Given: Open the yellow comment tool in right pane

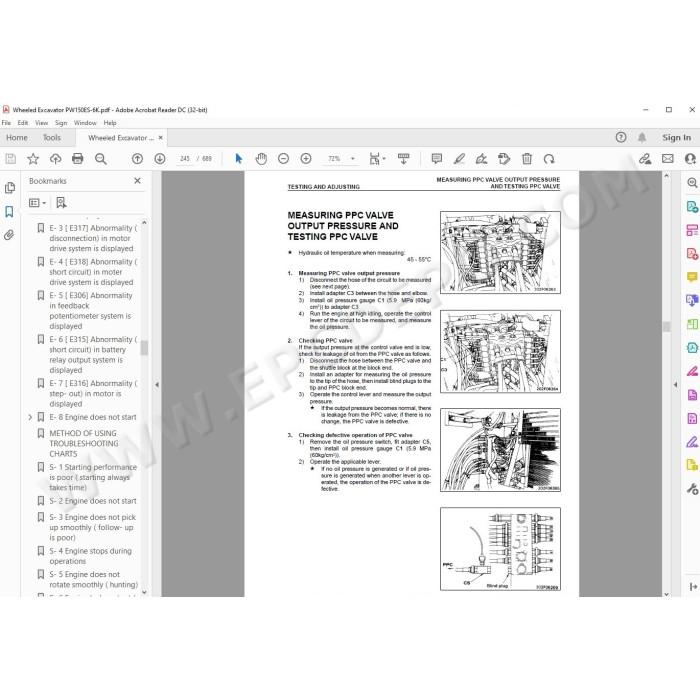Looking at the screenshot, I should [x=692, y=277].
